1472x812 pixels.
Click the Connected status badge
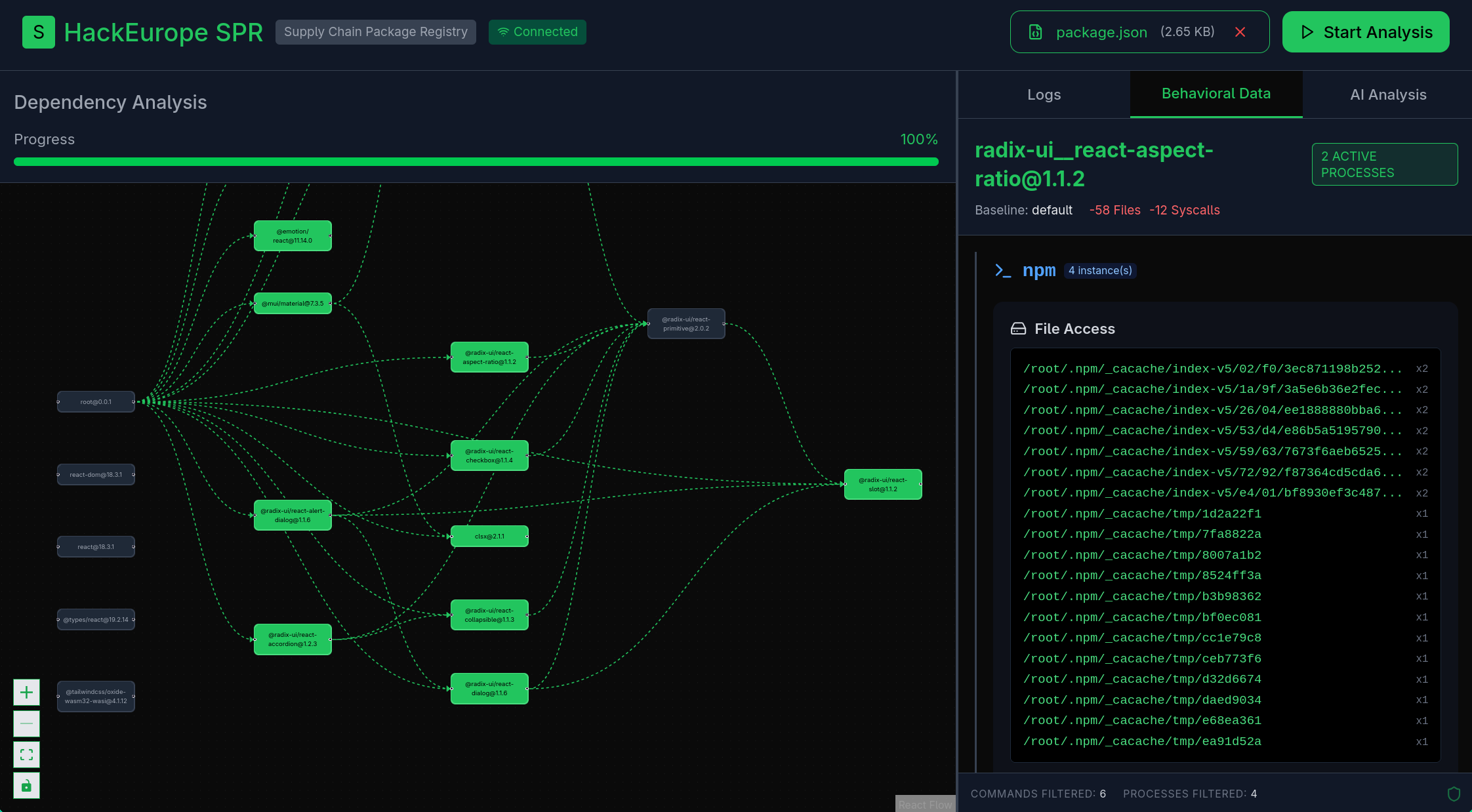pos(537,32)
